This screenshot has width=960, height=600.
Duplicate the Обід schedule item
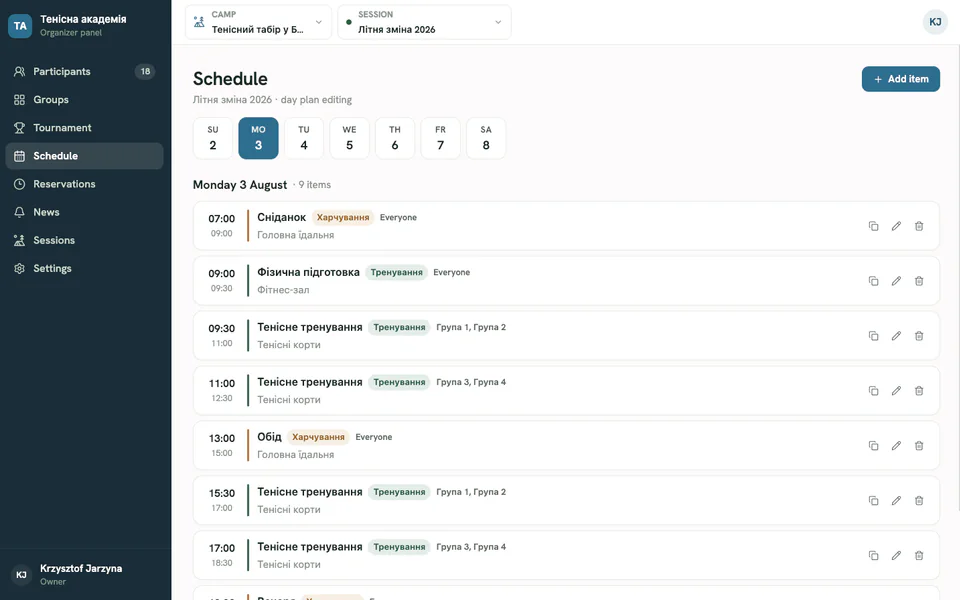pyautogui.click(x=874, y=446)
